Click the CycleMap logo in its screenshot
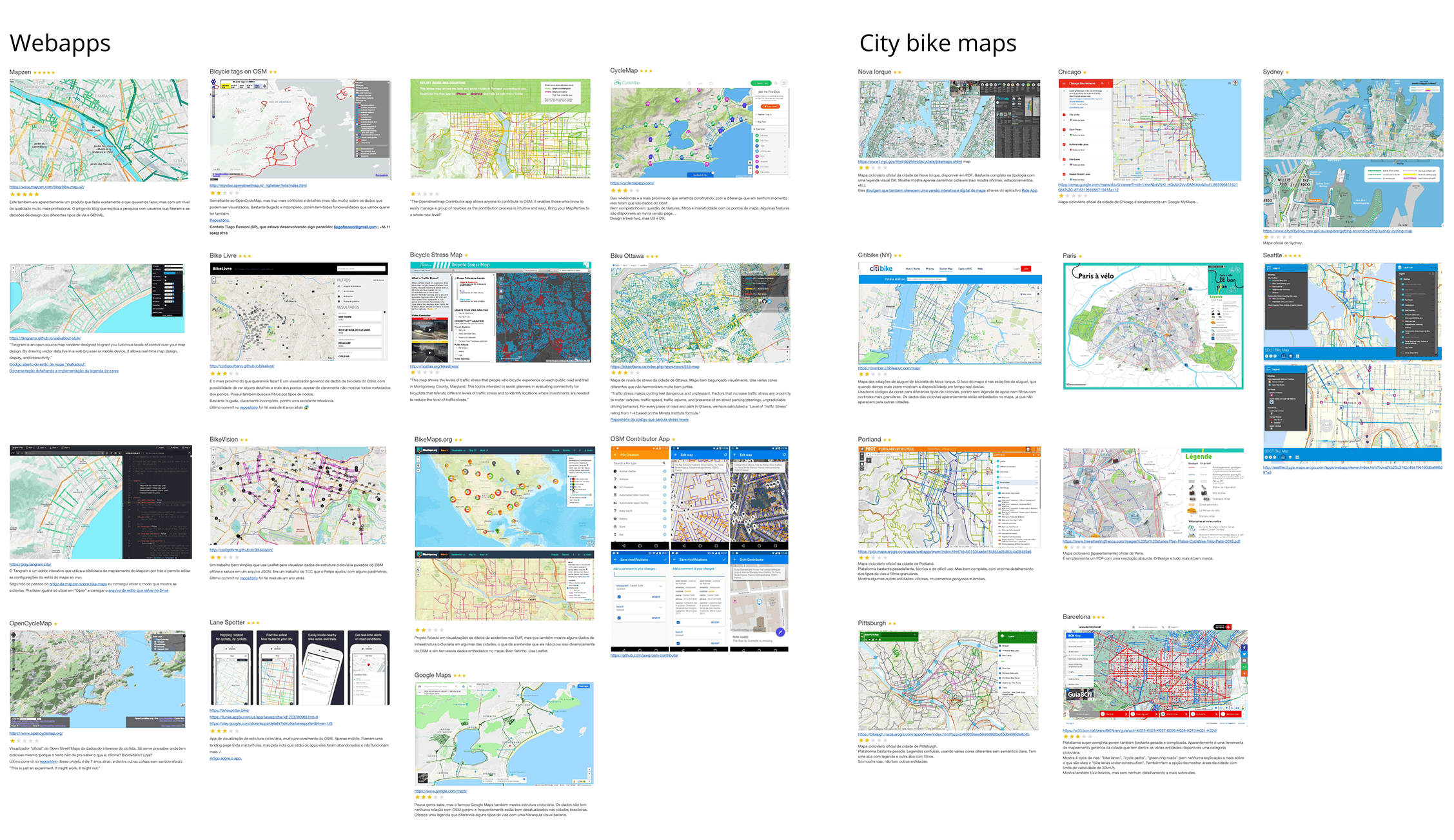 (627, 83)
